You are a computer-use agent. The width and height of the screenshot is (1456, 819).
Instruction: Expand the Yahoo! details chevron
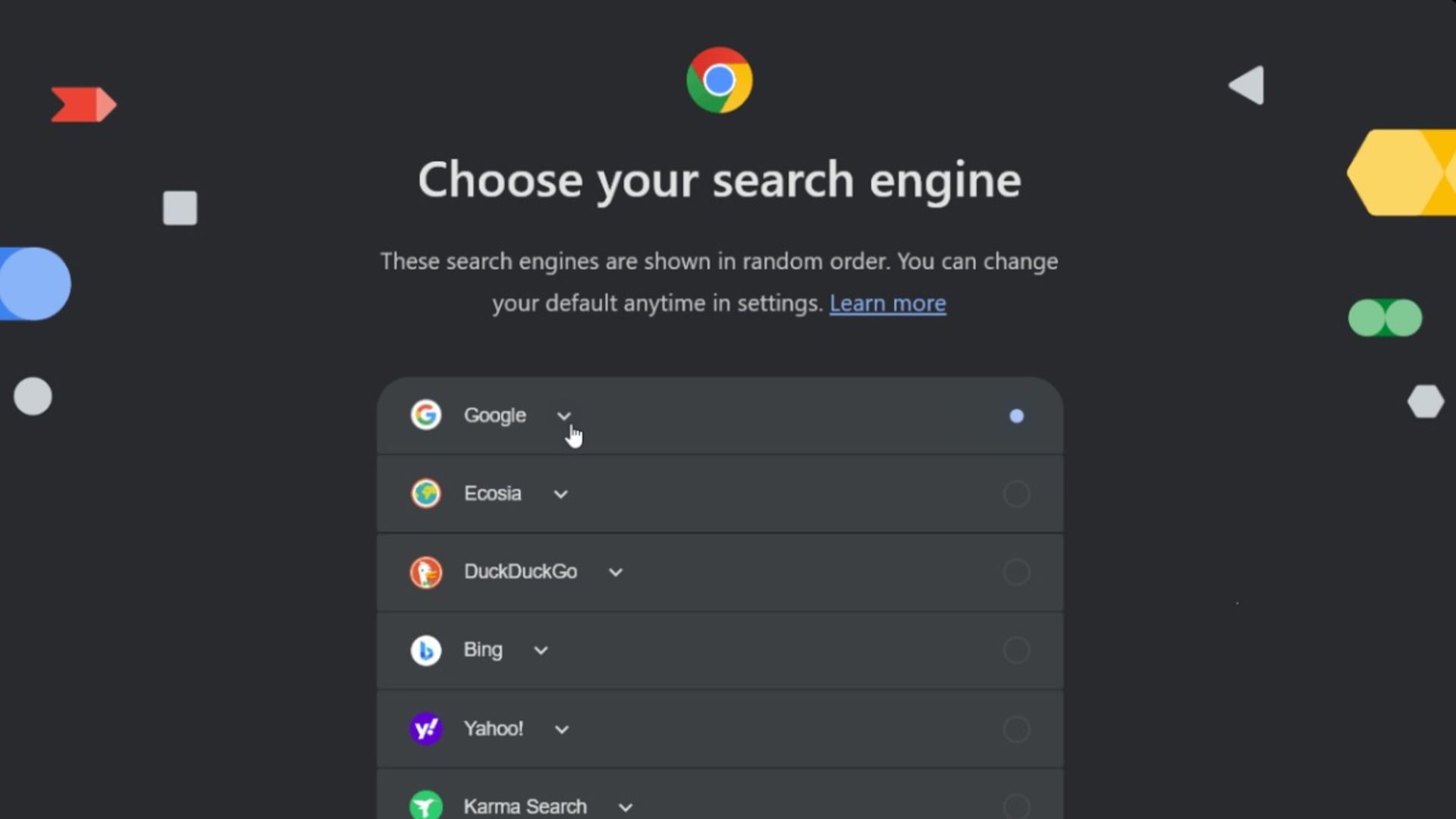point(562,730)
